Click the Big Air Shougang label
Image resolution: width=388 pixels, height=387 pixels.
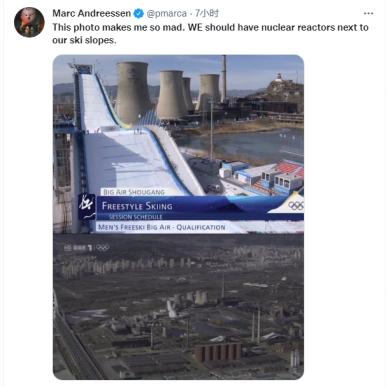tap(134, 192)
